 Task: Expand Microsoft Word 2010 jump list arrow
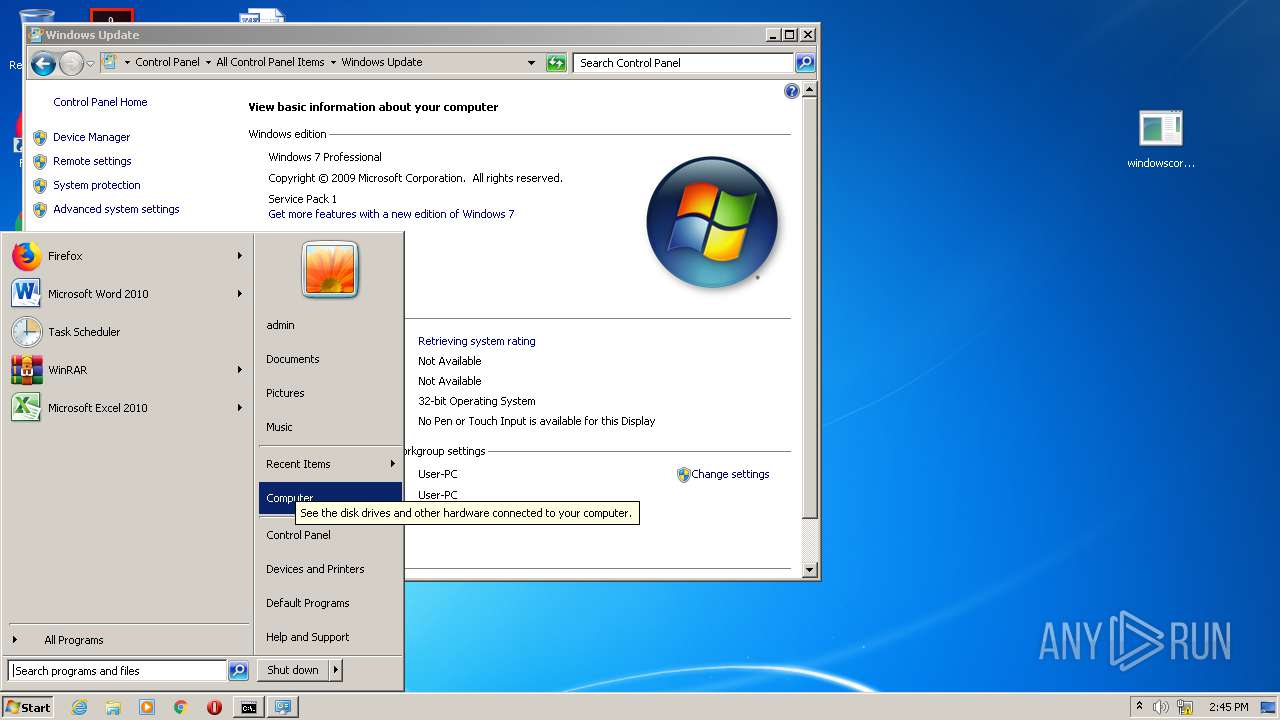point(240,294)
